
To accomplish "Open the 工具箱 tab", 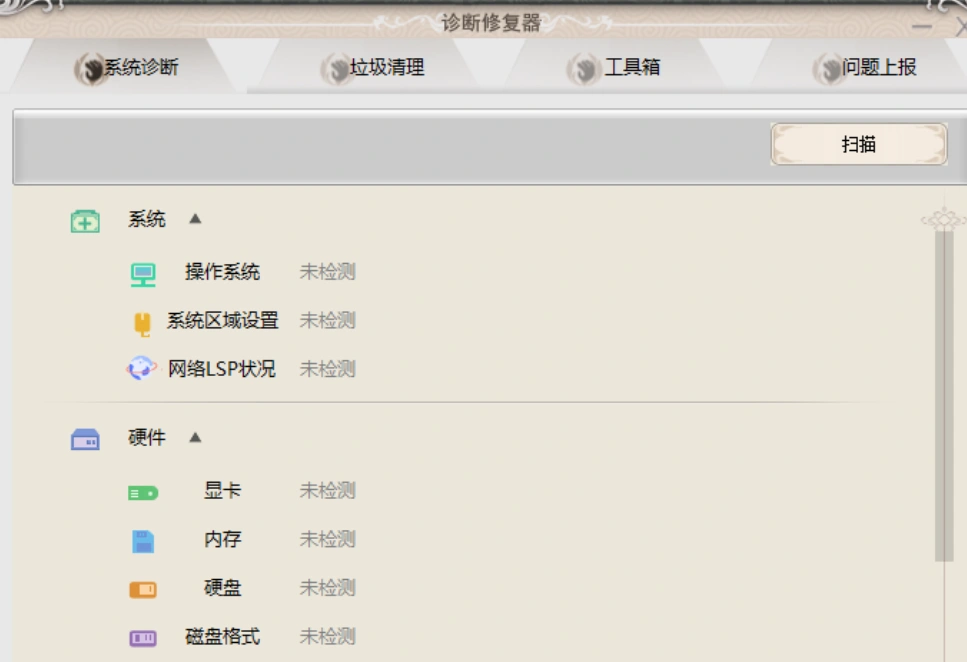I will click(618, 68).
